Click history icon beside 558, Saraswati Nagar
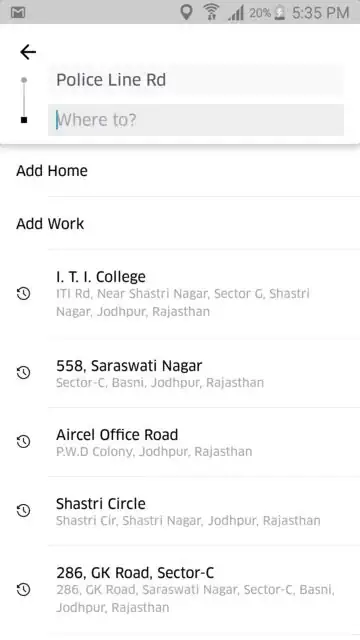360x640 pixels. point(23,372)
